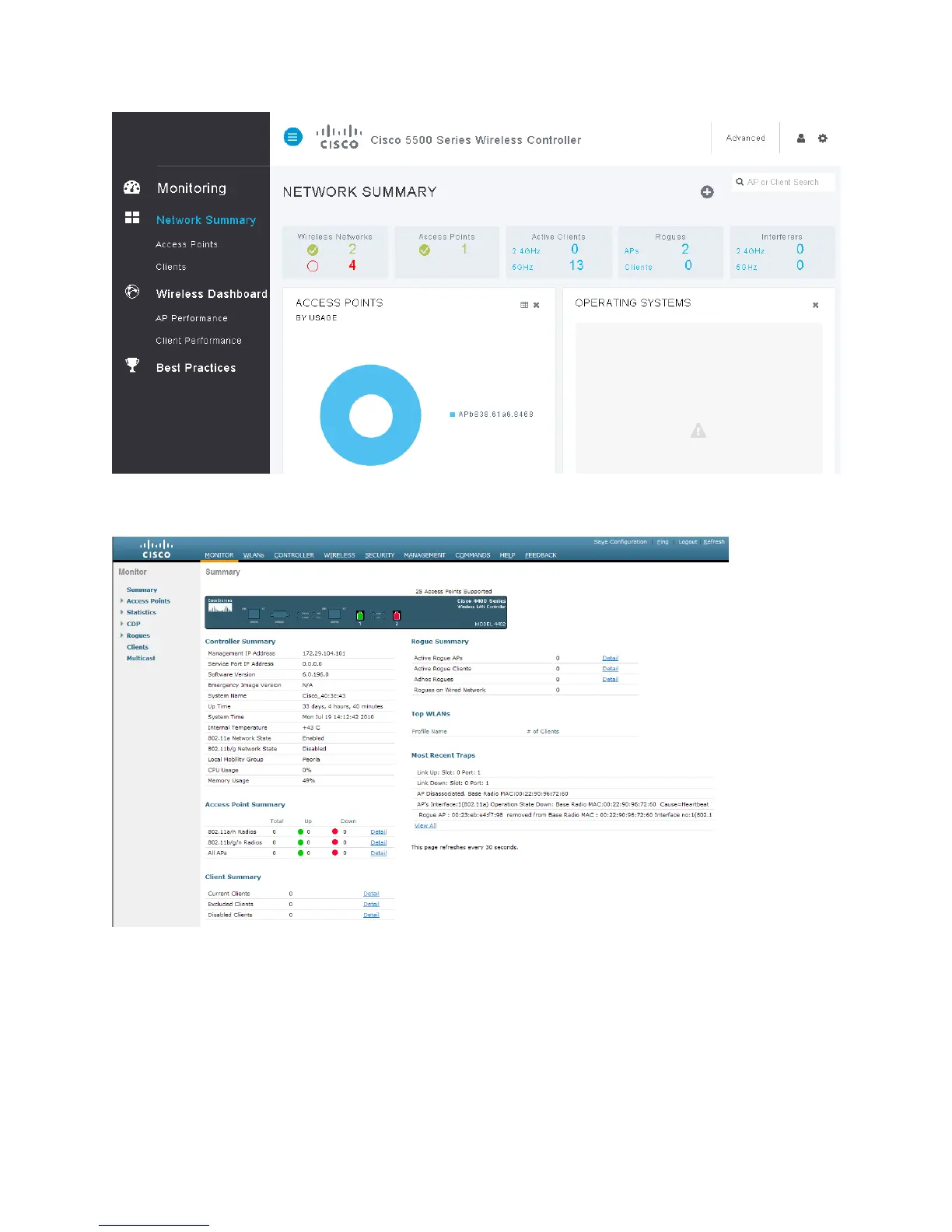The height and width of the screenshot is (1232, 952).
Task: Click the green check in Access Points tile
Action: (x=425, y=250)
